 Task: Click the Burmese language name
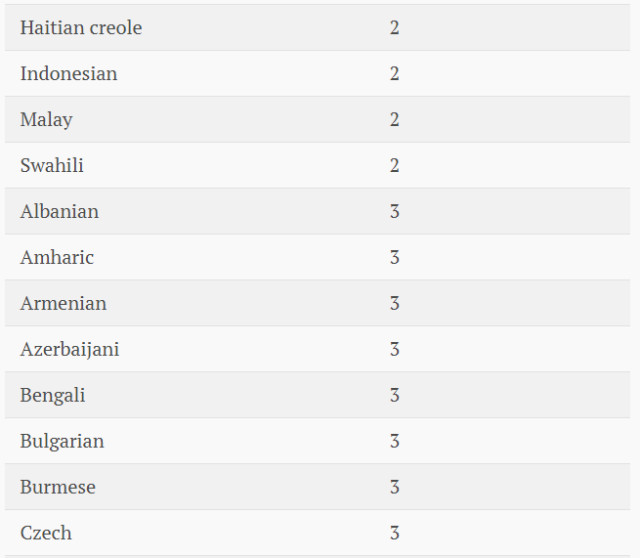[x=58, y=488]
